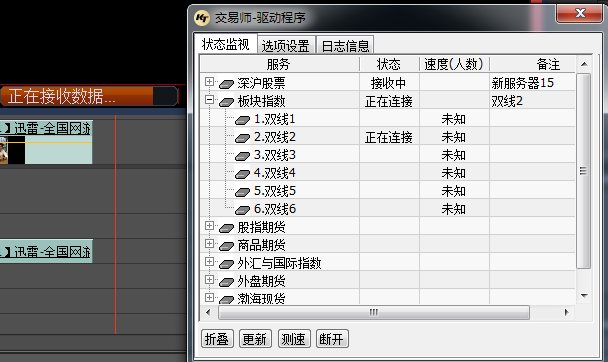
Task: Collapse the 板块指数 tree node
Action: point(209,100)
